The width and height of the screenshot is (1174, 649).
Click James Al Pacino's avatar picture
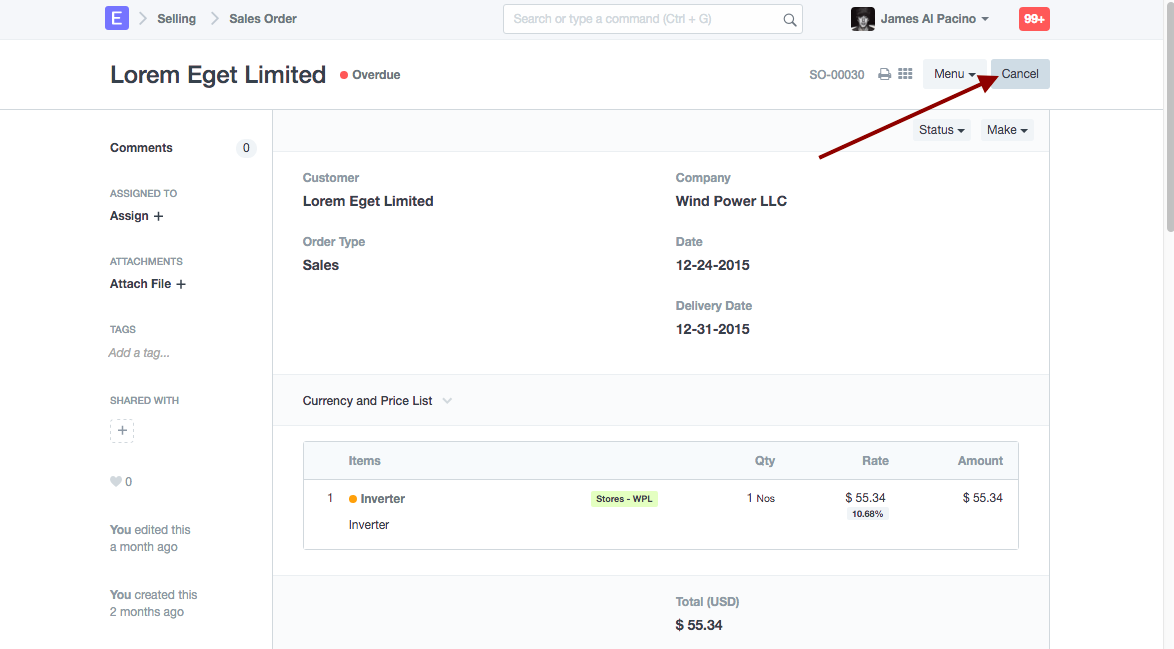(x=862, y=19)
